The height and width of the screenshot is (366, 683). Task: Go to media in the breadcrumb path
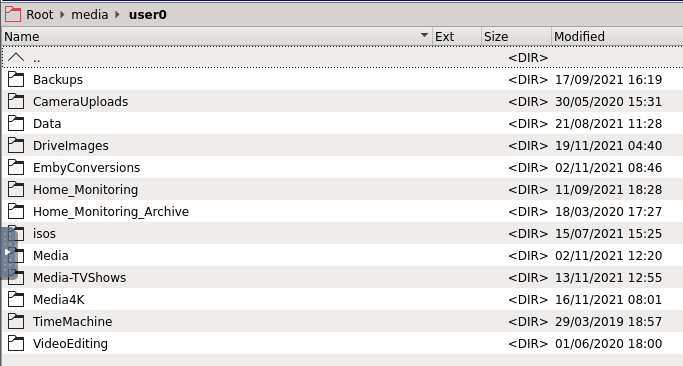[90, 14]
